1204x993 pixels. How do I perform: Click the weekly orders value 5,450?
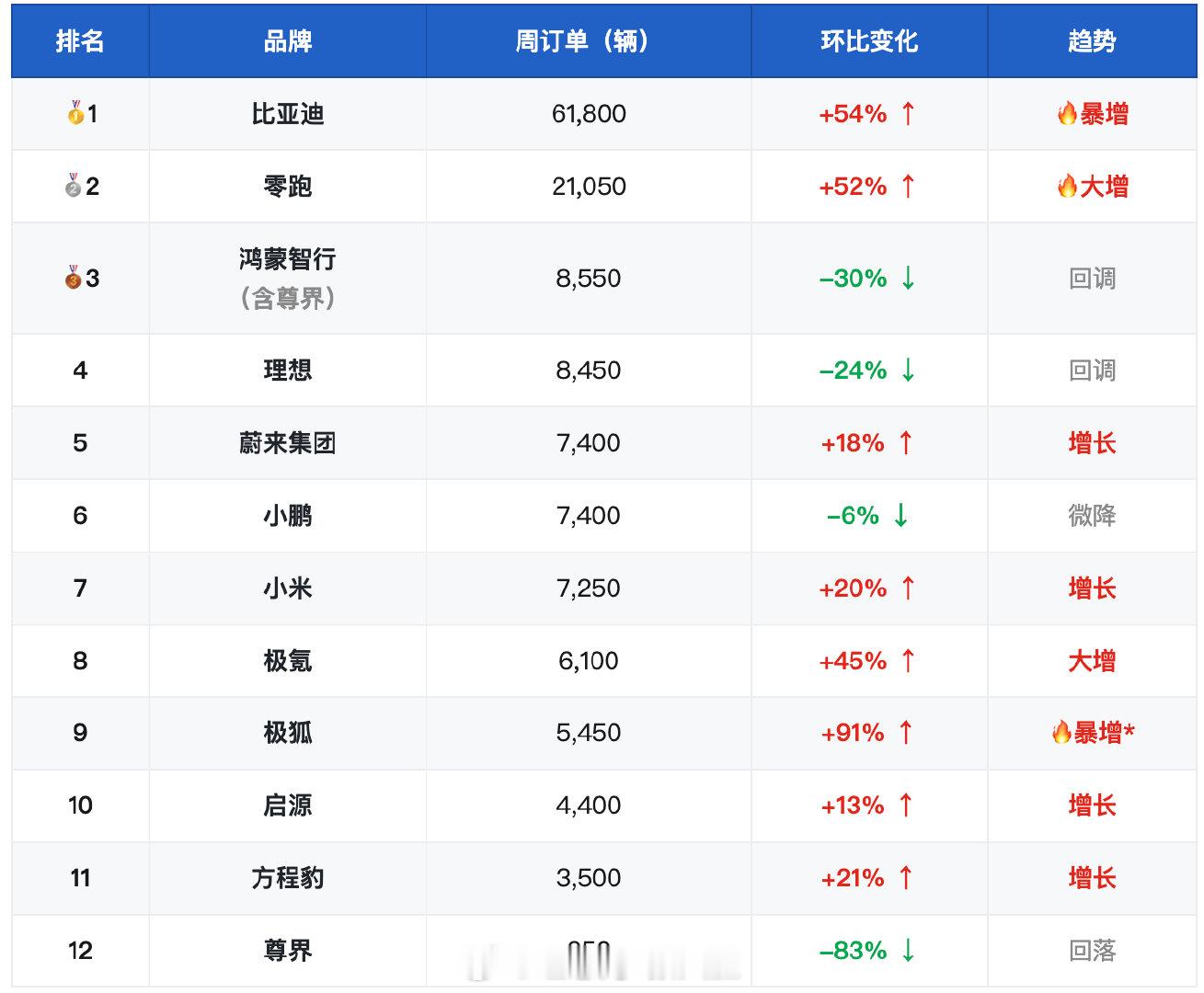[x=589, y=732]
